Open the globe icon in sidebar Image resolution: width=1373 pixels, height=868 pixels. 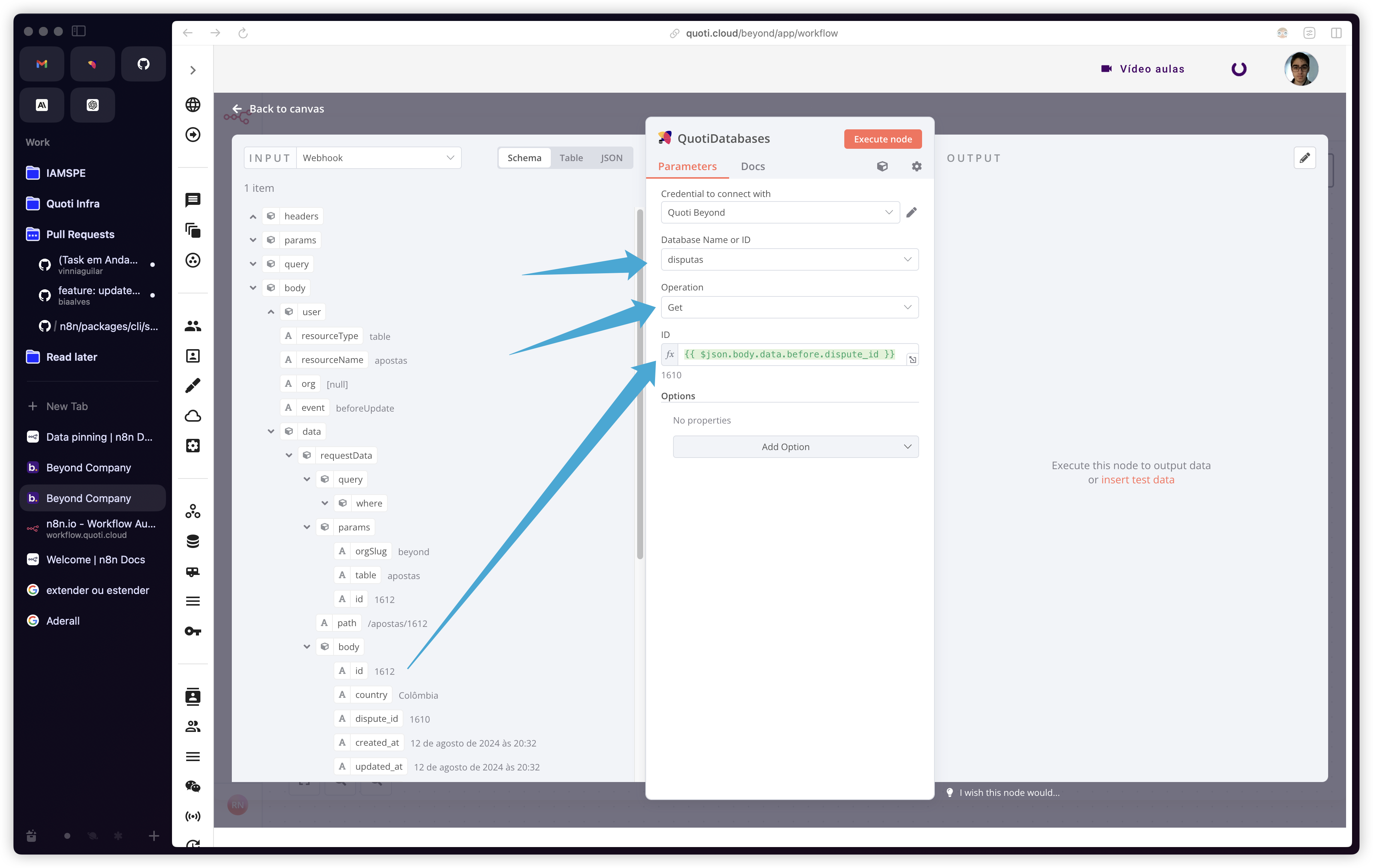tap(193, 105)
